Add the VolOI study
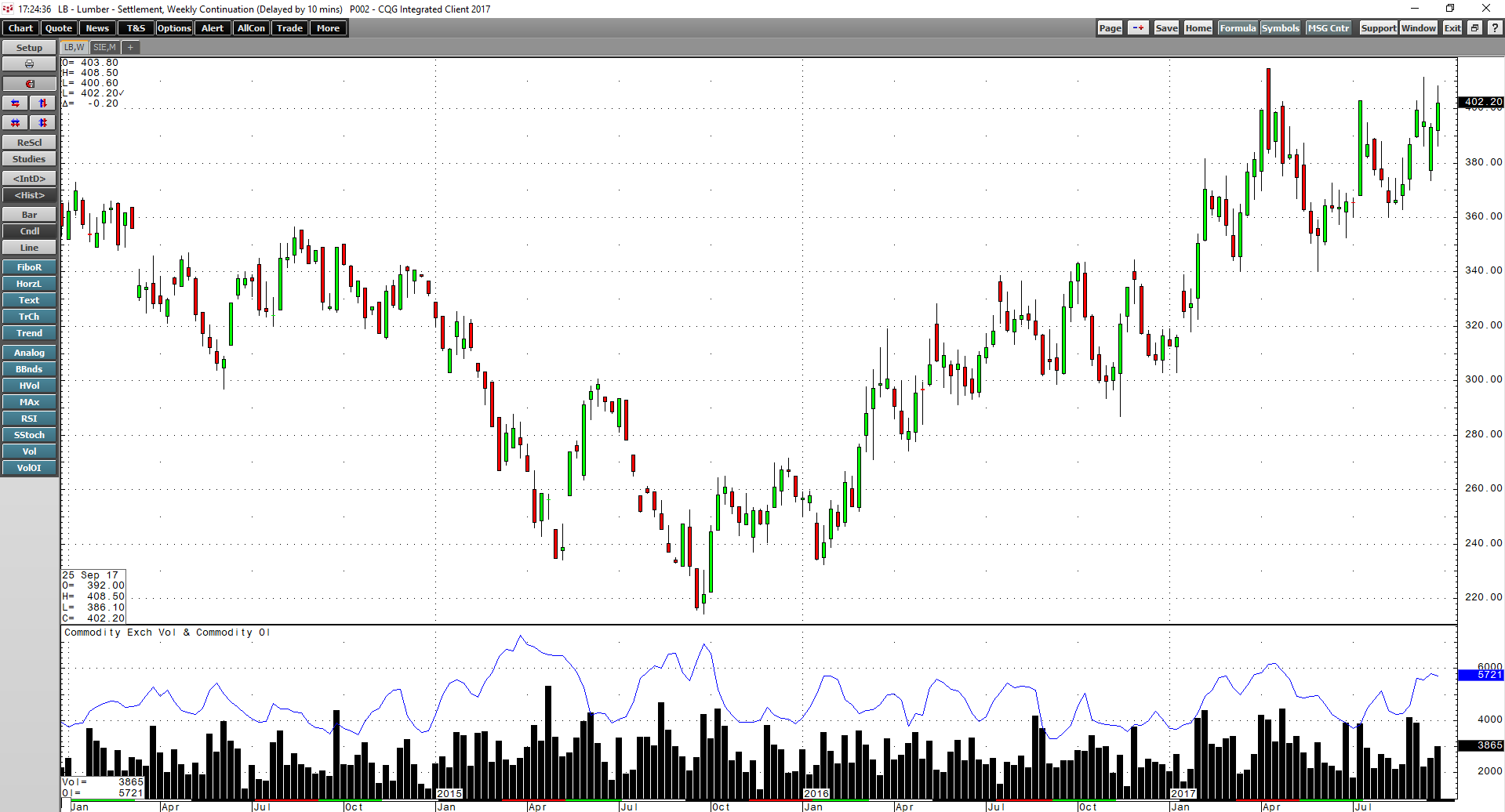Image resolution: width=1505 pixels, height=812 pixels. point(29,468)
